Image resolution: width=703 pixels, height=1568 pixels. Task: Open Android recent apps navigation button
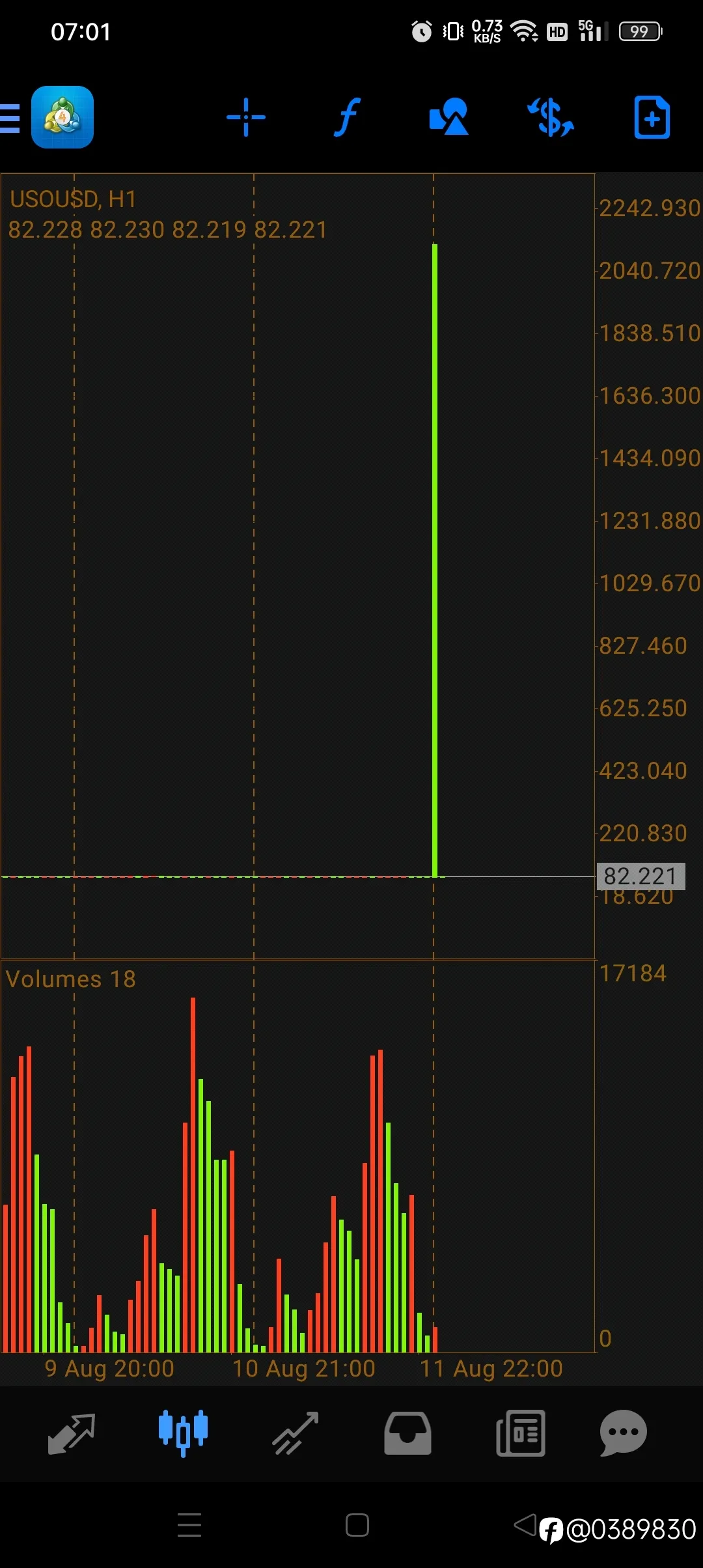coord(189,1525)
